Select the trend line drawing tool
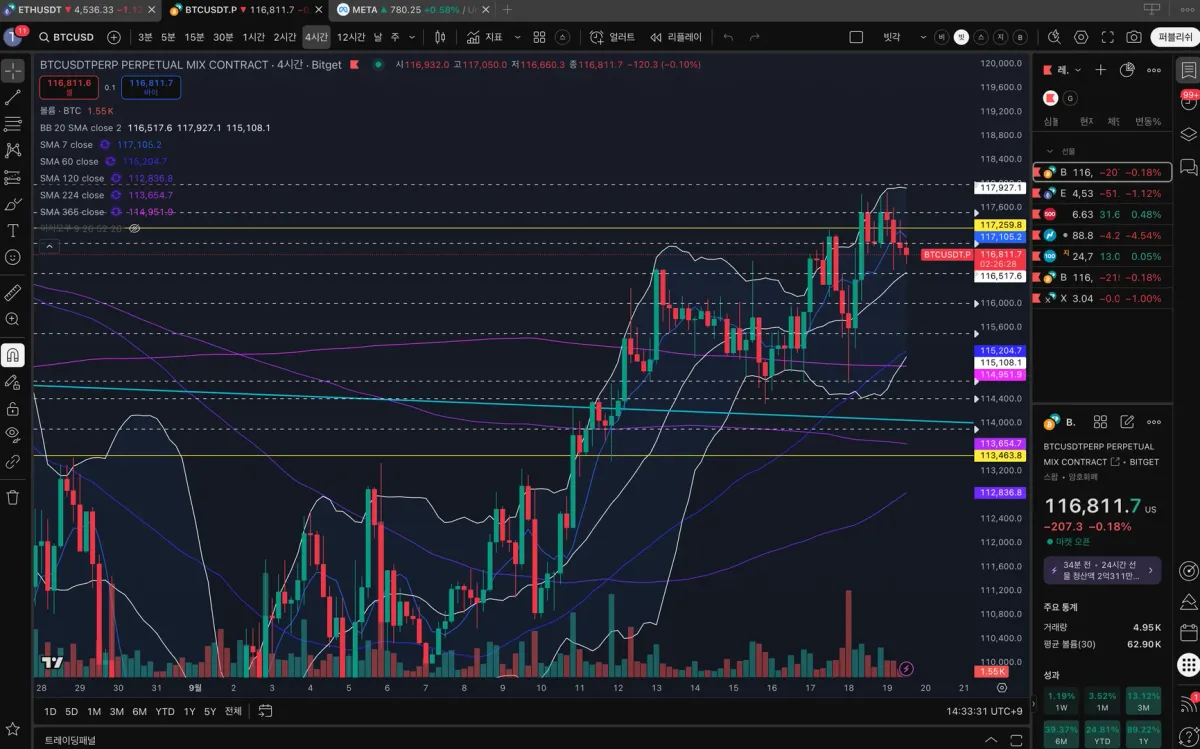The width and height of the screenshot is (1200, 749). tap(13, 98)
